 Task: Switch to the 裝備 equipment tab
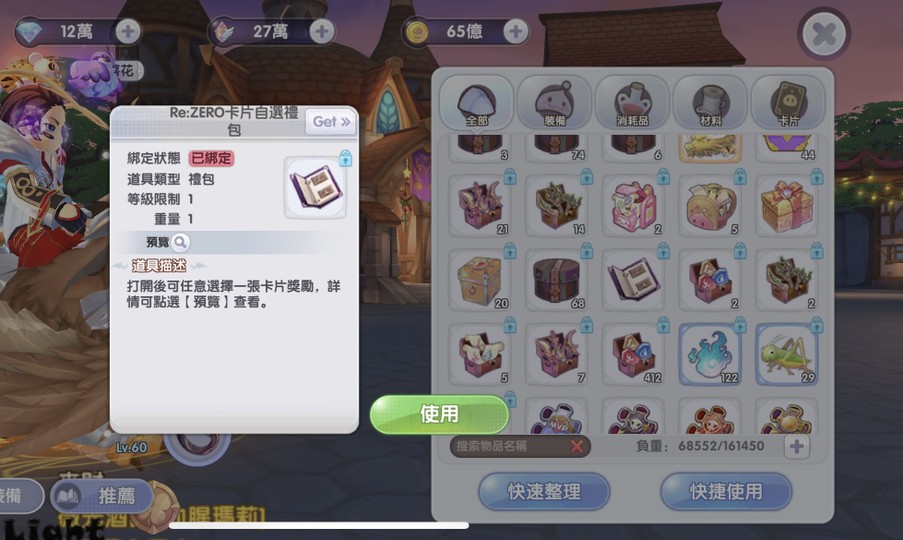[555, 104]
